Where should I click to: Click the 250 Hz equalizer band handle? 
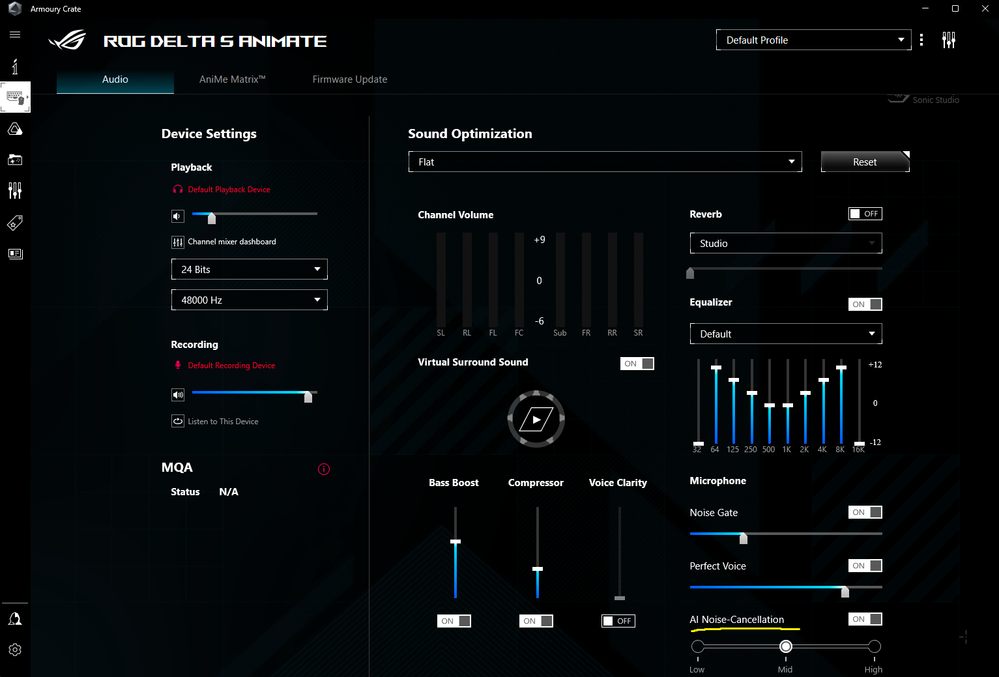tap(752, 393)
